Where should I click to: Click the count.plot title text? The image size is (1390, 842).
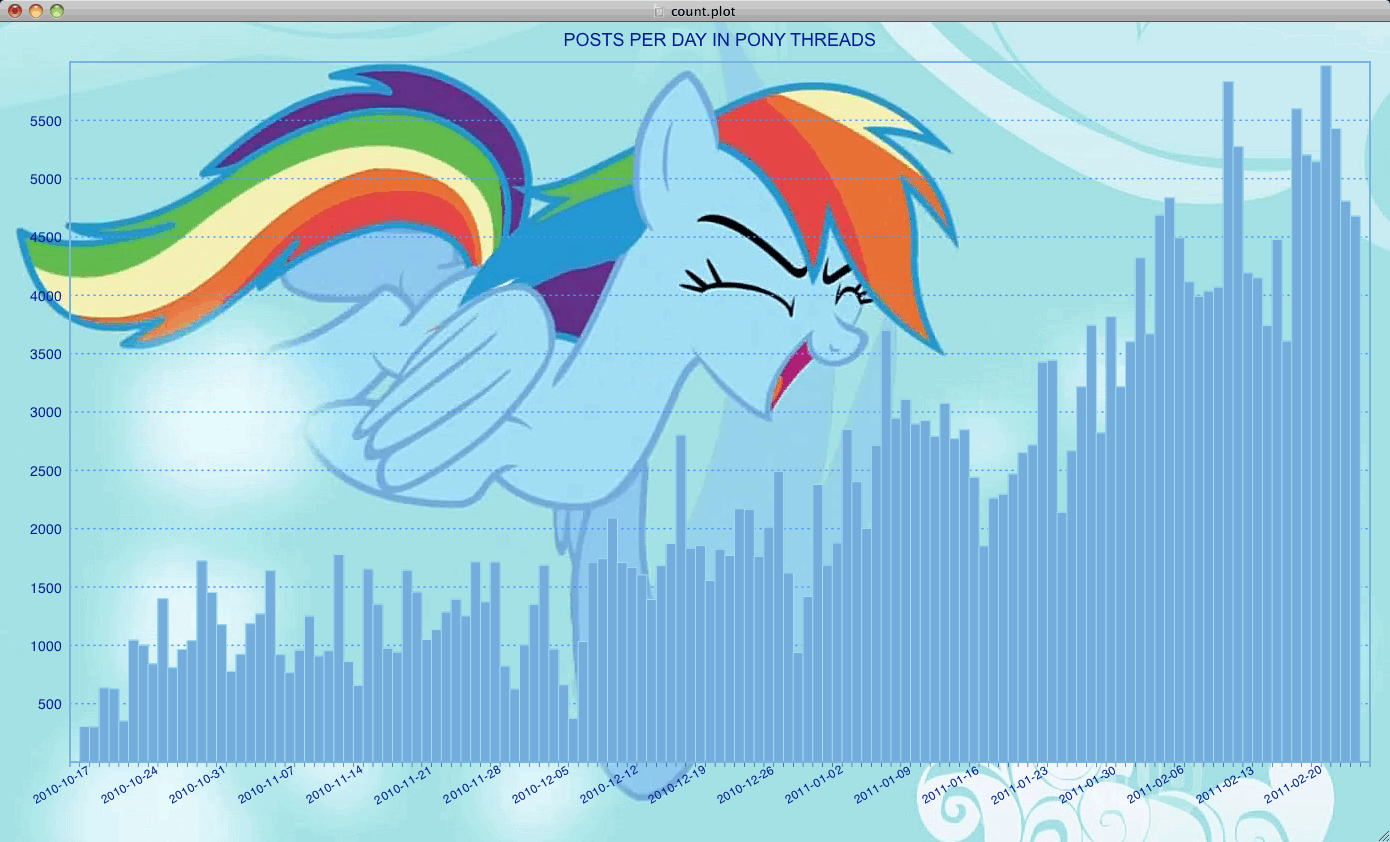[x=704, y=11]
